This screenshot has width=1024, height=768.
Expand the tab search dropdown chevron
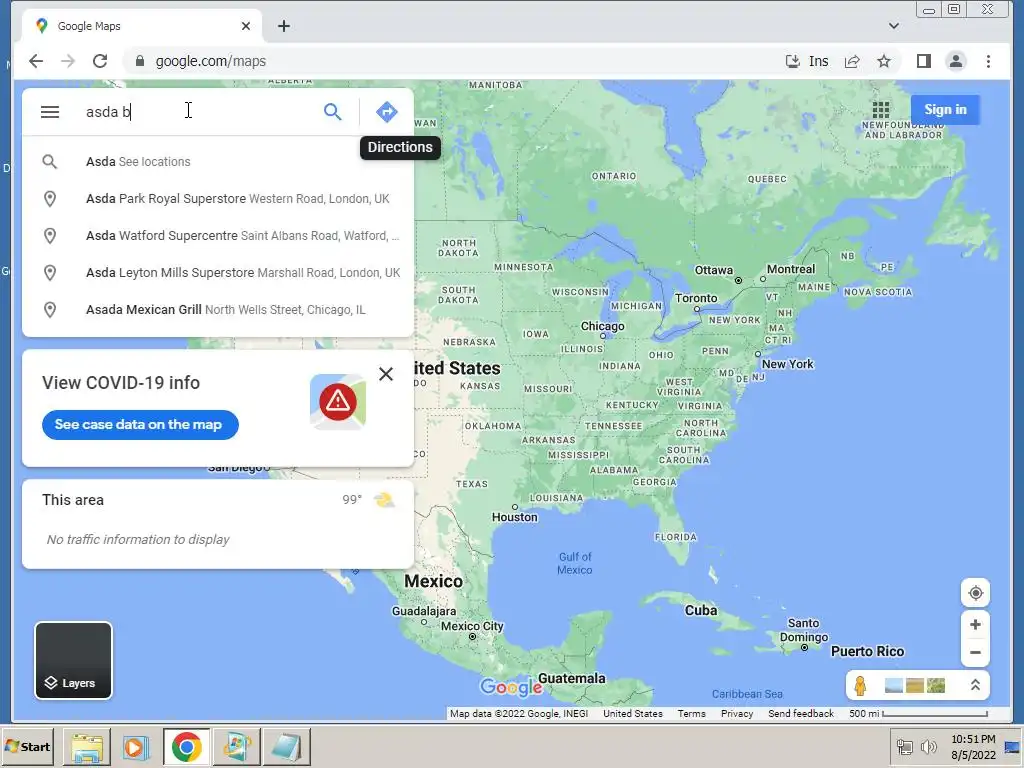[894, 26]
